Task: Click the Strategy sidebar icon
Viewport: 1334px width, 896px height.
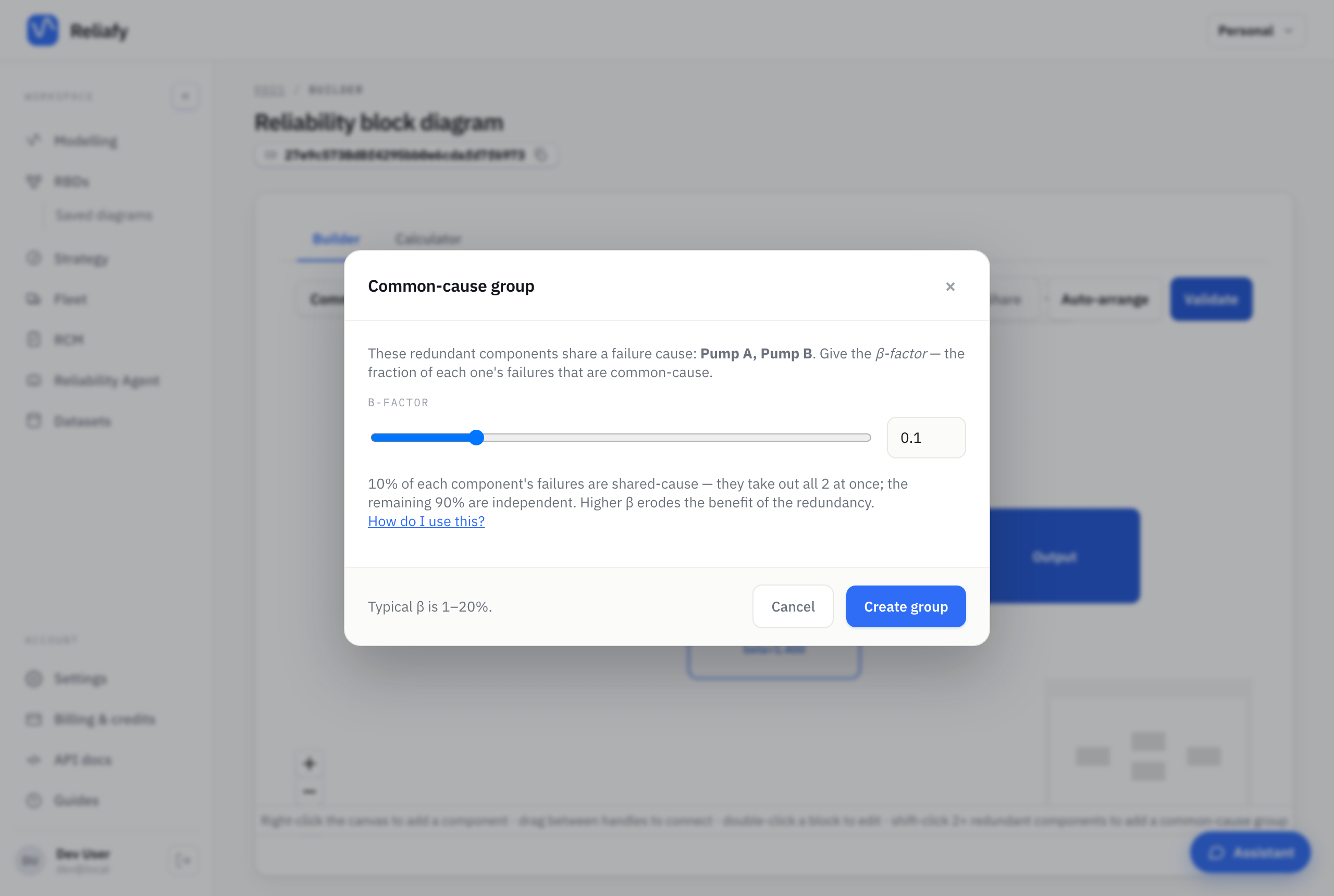Action: coord(34,258)
